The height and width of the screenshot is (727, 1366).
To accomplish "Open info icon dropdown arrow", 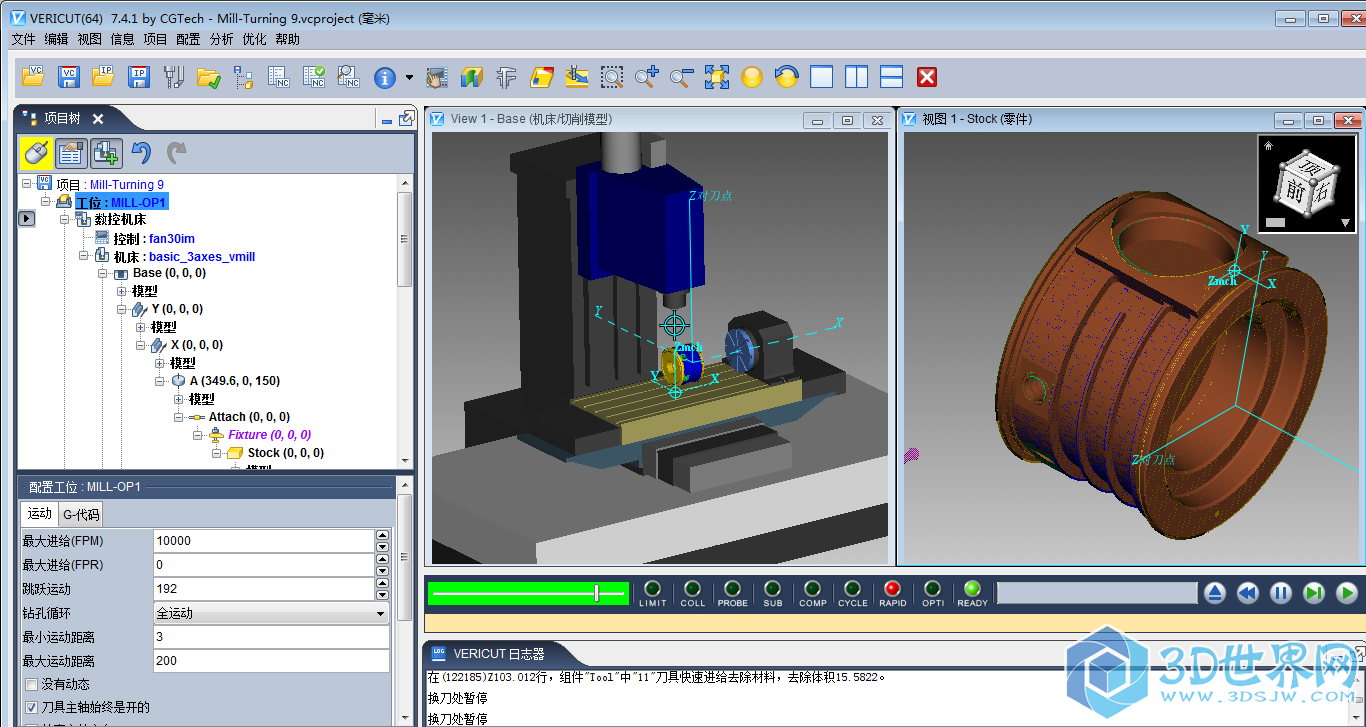I will [x=409, y=77].
